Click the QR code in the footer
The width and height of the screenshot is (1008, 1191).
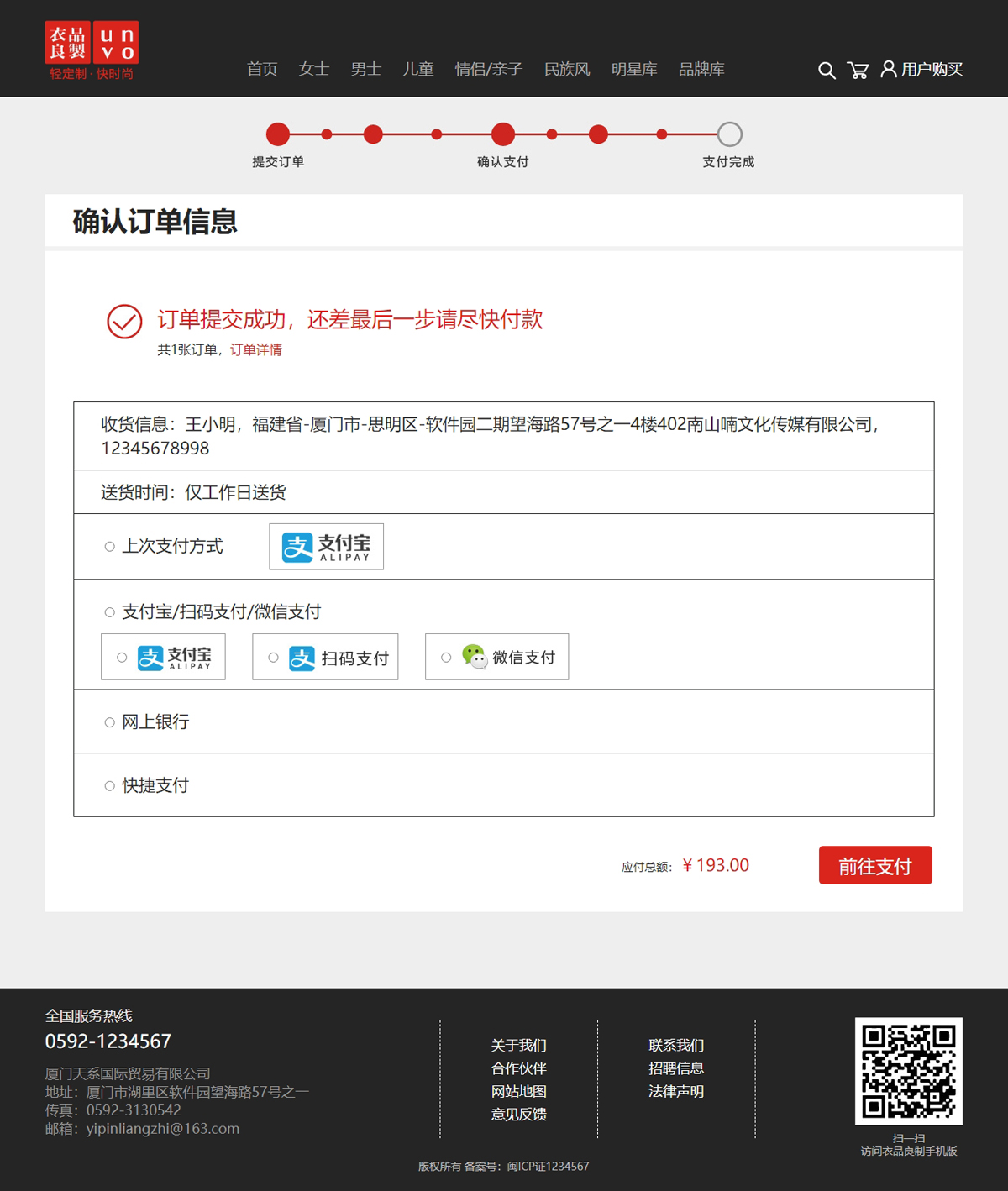[x=909, y=1071]
